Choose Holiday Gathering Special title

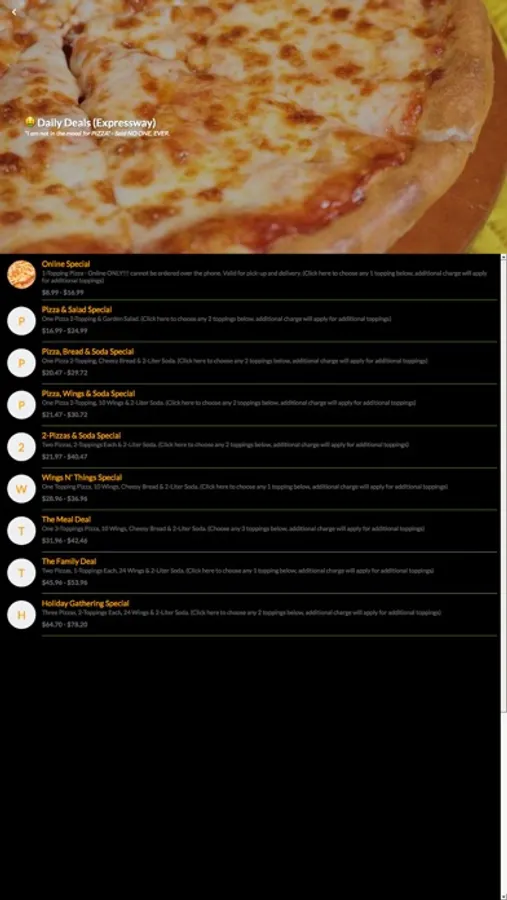[x=85, y=603]
